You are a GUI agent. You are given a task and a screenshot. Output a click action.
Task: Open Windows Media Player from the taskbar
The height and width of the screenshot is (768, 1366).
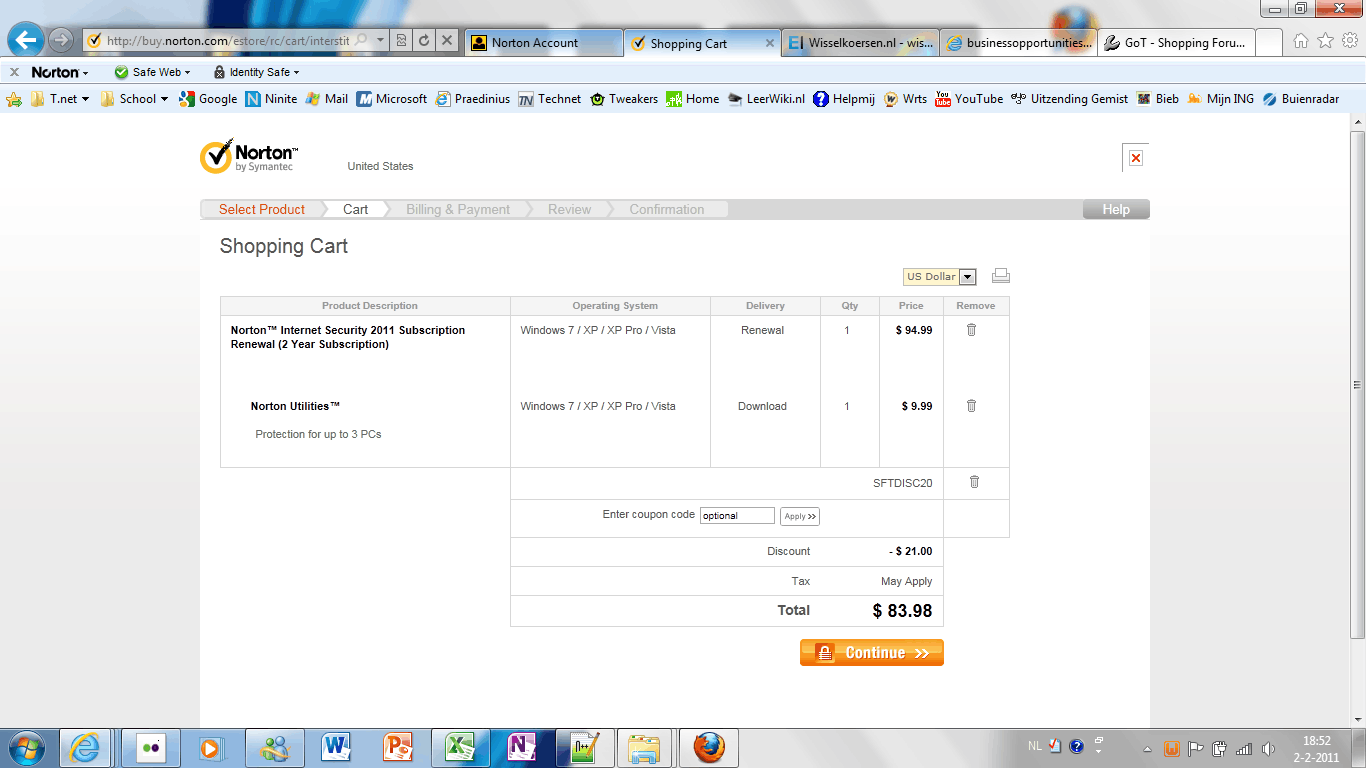(211, 747)
